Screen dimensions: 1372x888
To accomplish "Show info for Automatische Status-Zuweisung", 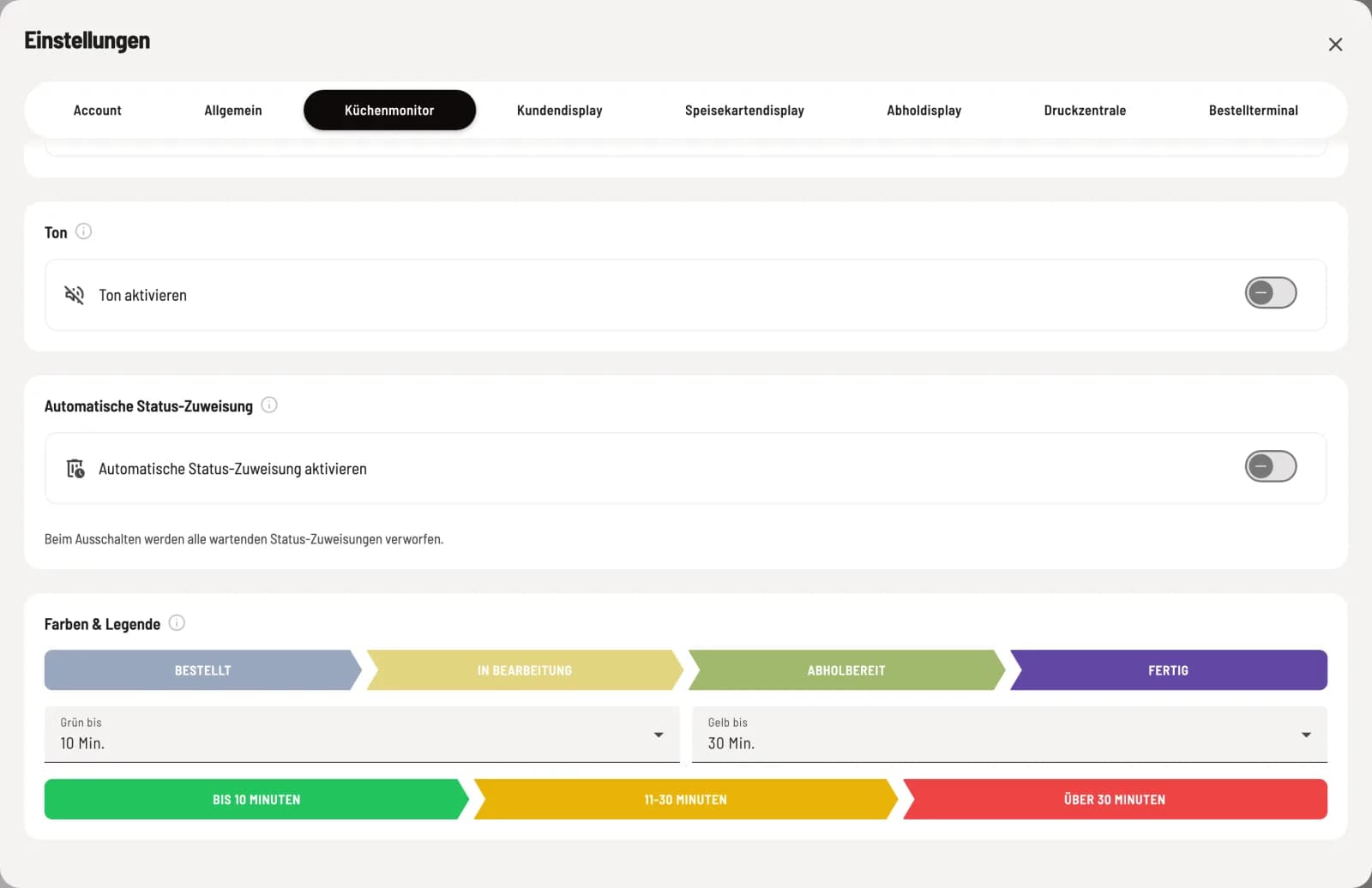I will pos(269,405).
